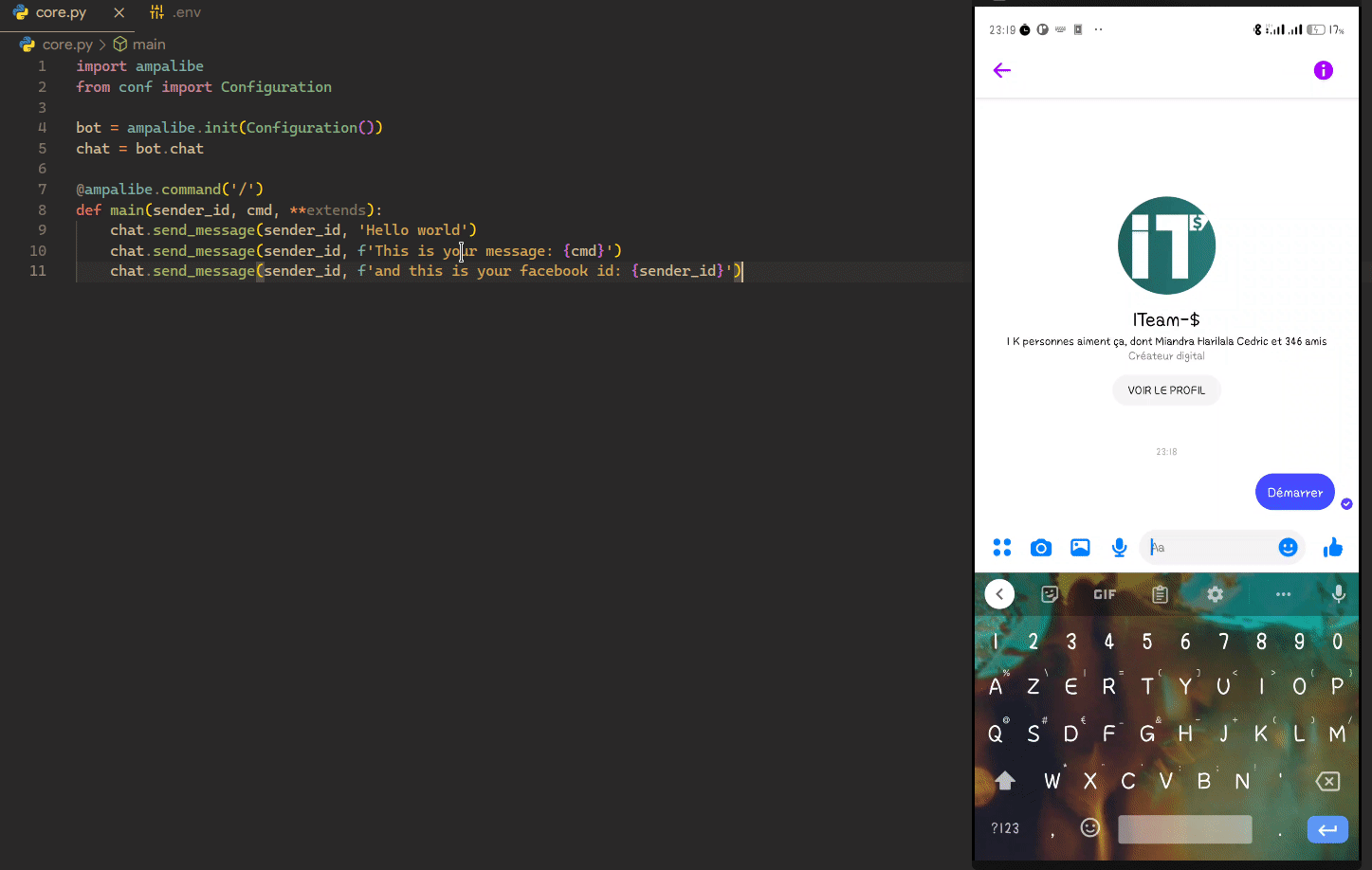
Task: Open conversation info in Messenger
Action: [1323, 70]
